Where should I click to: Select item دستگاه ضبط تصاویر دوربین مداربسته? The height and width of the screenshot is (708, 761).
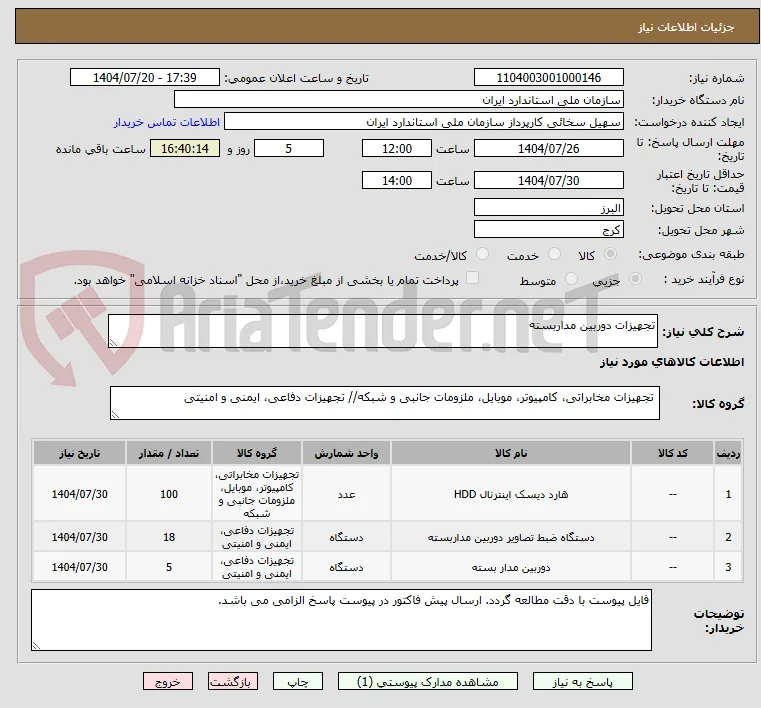click(511, 537)
